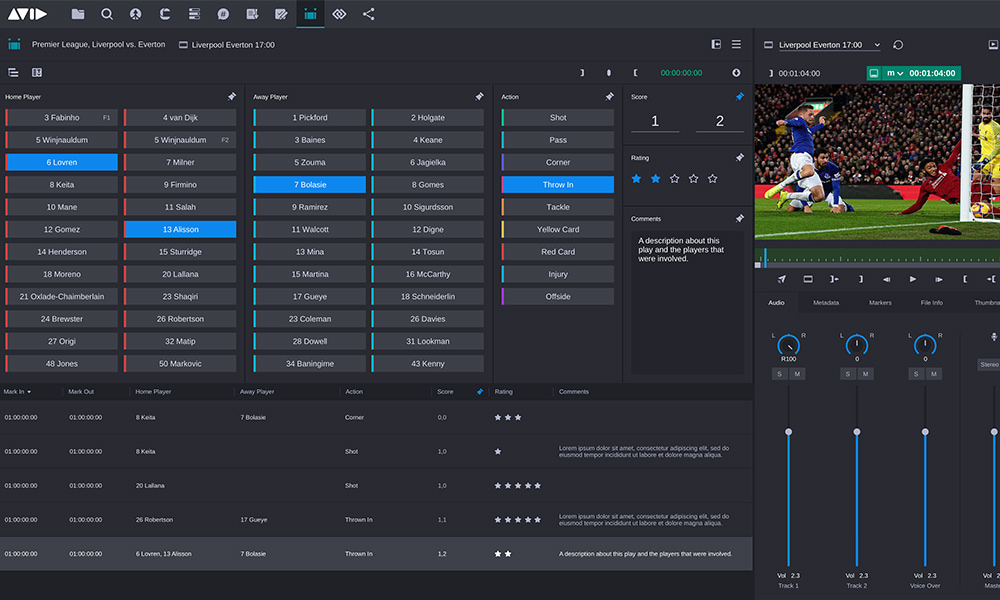The image size is (1000, 600).
Task: Click the circular download arrow icon after timecode
Action: (x=736, y=73)
